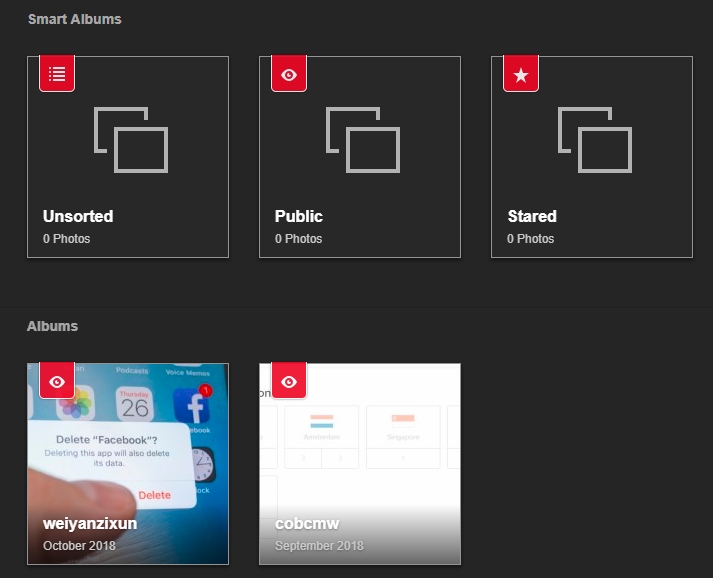The width and height of the screenshot is (713, 578).
Task: Click the Smart Albums section heading
Action: 75,19
